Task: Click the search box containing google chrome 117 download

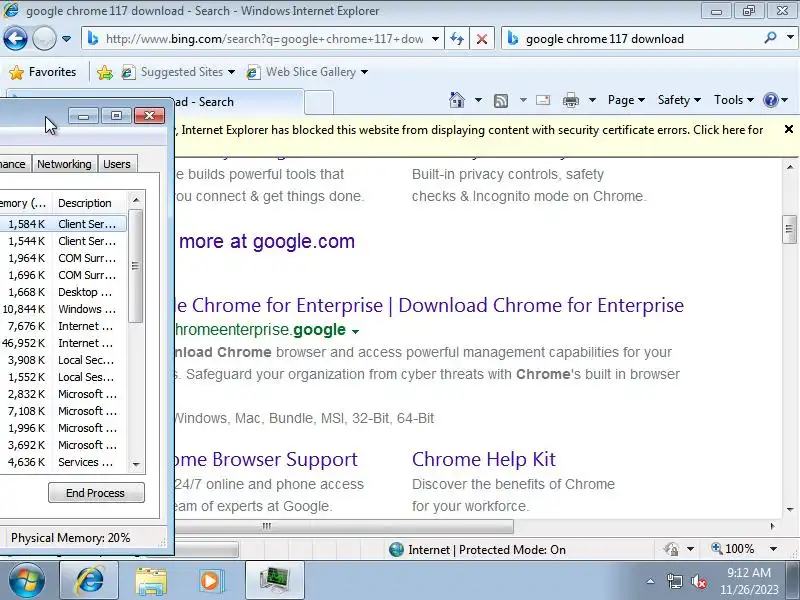Action: (633, 39)
